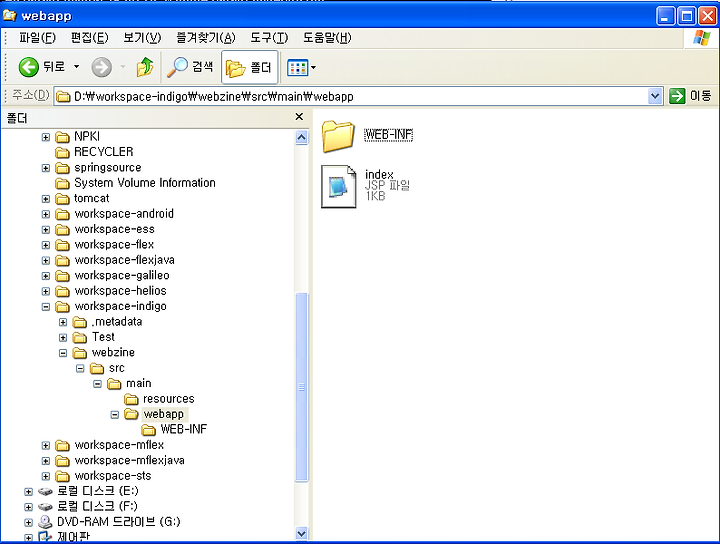Viewport: 720px width, 544px height.
Task: Select the workspace-indigo folder icon
Action: click(62, 307)
